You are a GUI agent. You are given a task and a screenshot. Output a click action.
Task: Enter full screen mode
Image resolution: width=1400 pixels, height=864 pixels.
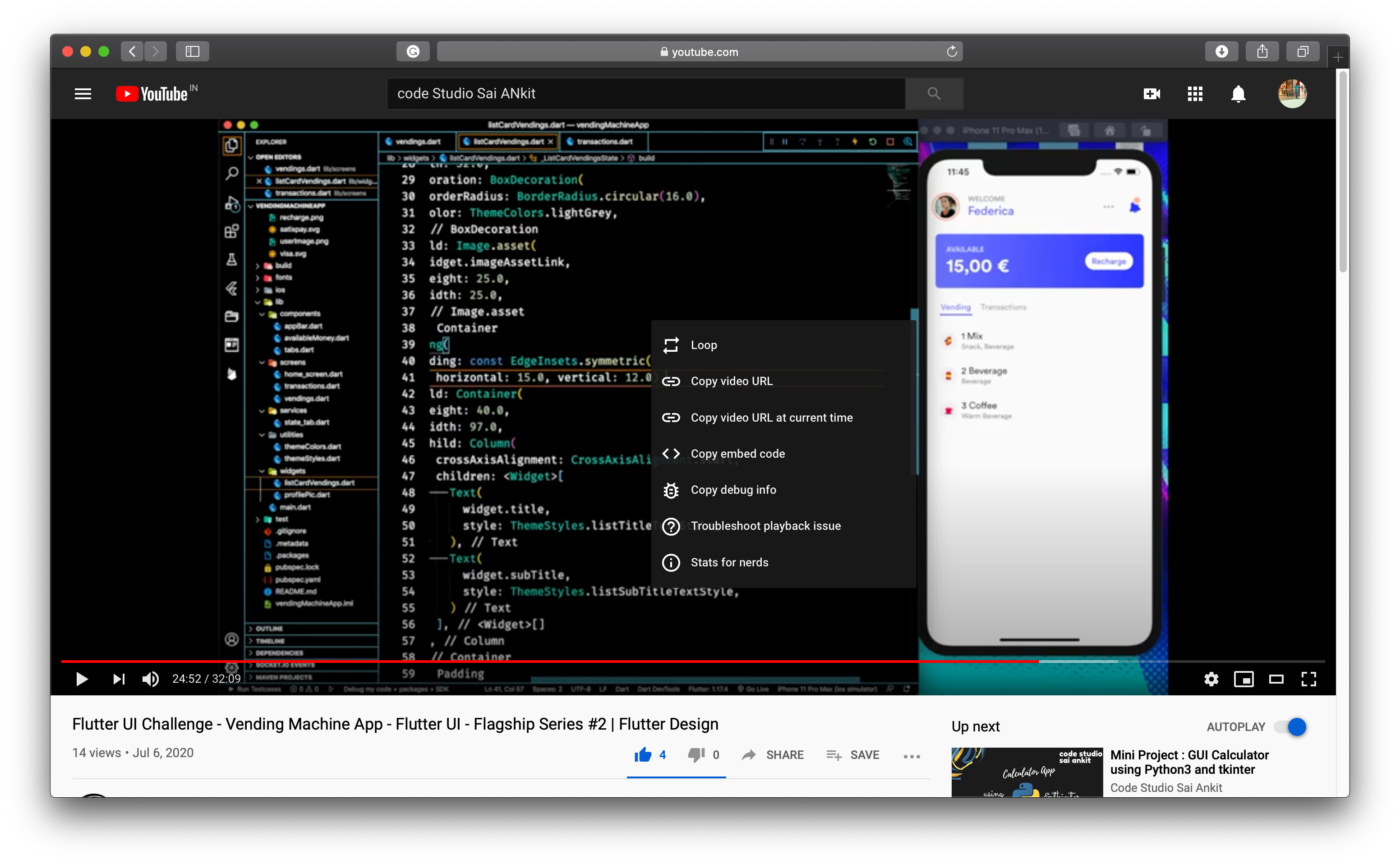point(1308,679)
